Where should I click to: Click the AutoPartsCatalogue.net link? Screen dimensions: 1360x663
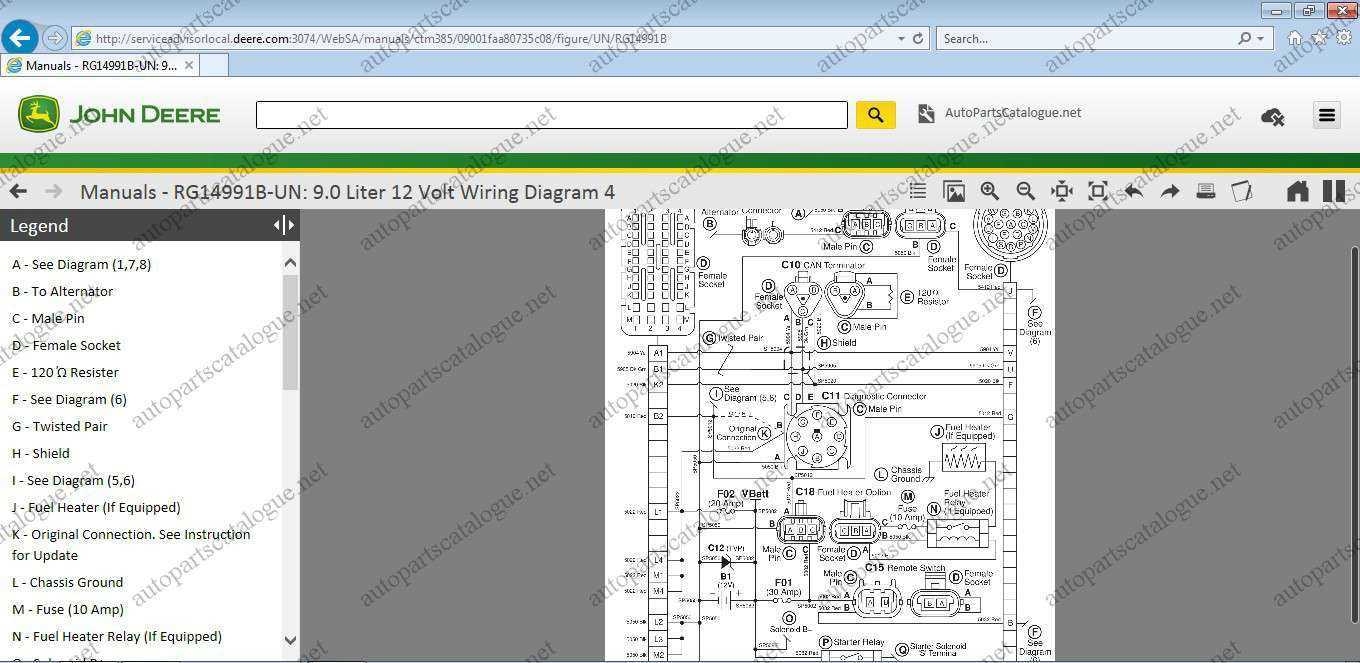1013,113
